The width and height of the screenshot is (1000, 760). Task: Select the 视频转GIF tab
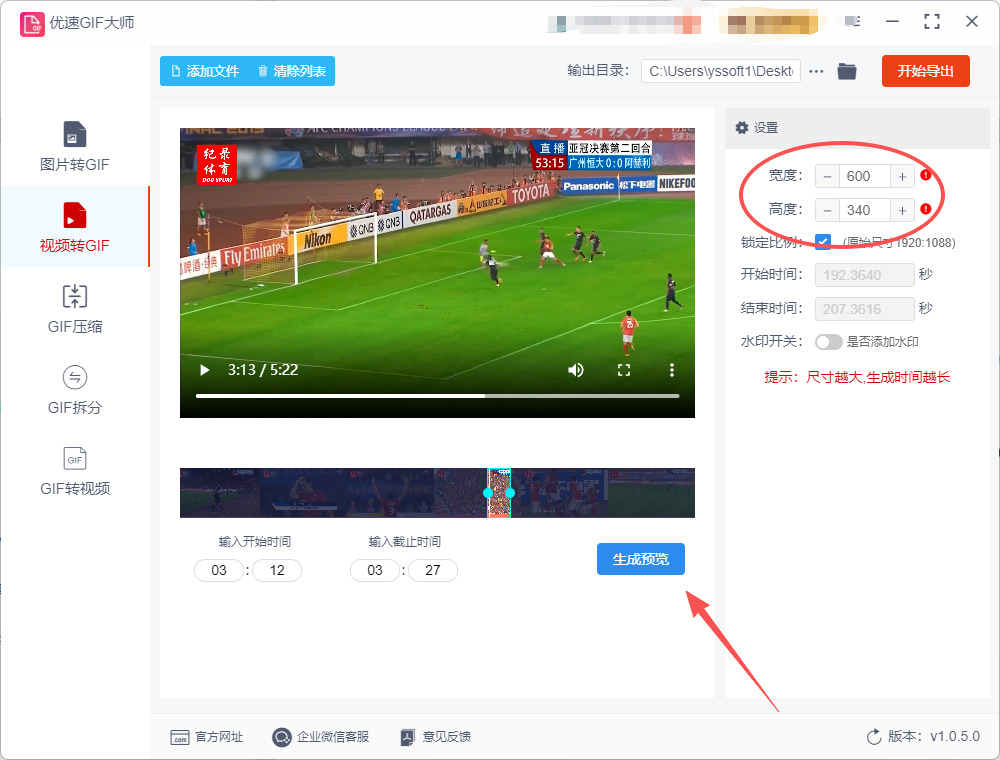pyautogui.click(x=75, y=227)
